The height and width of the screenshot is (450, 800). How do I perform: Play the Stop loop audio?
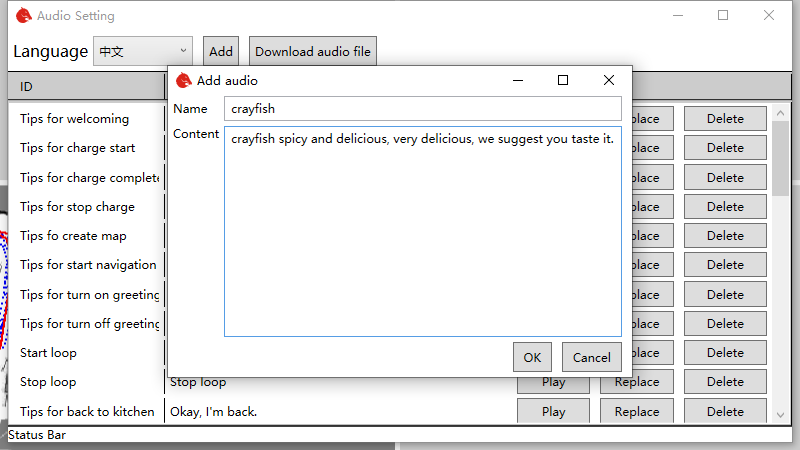(x=553, y=382)
